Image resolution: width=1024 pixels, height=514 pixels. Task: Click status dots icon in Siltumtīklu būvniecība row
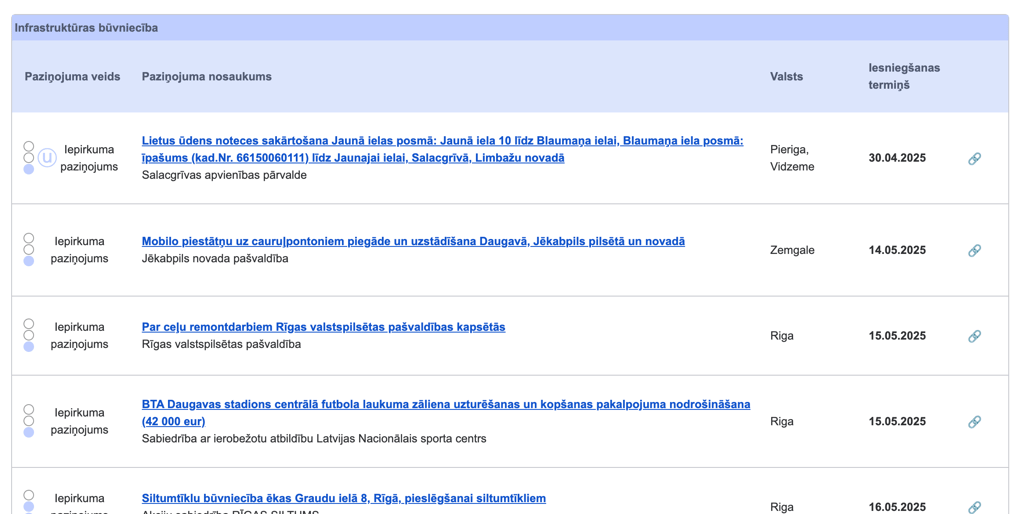[x=29, y=502]
